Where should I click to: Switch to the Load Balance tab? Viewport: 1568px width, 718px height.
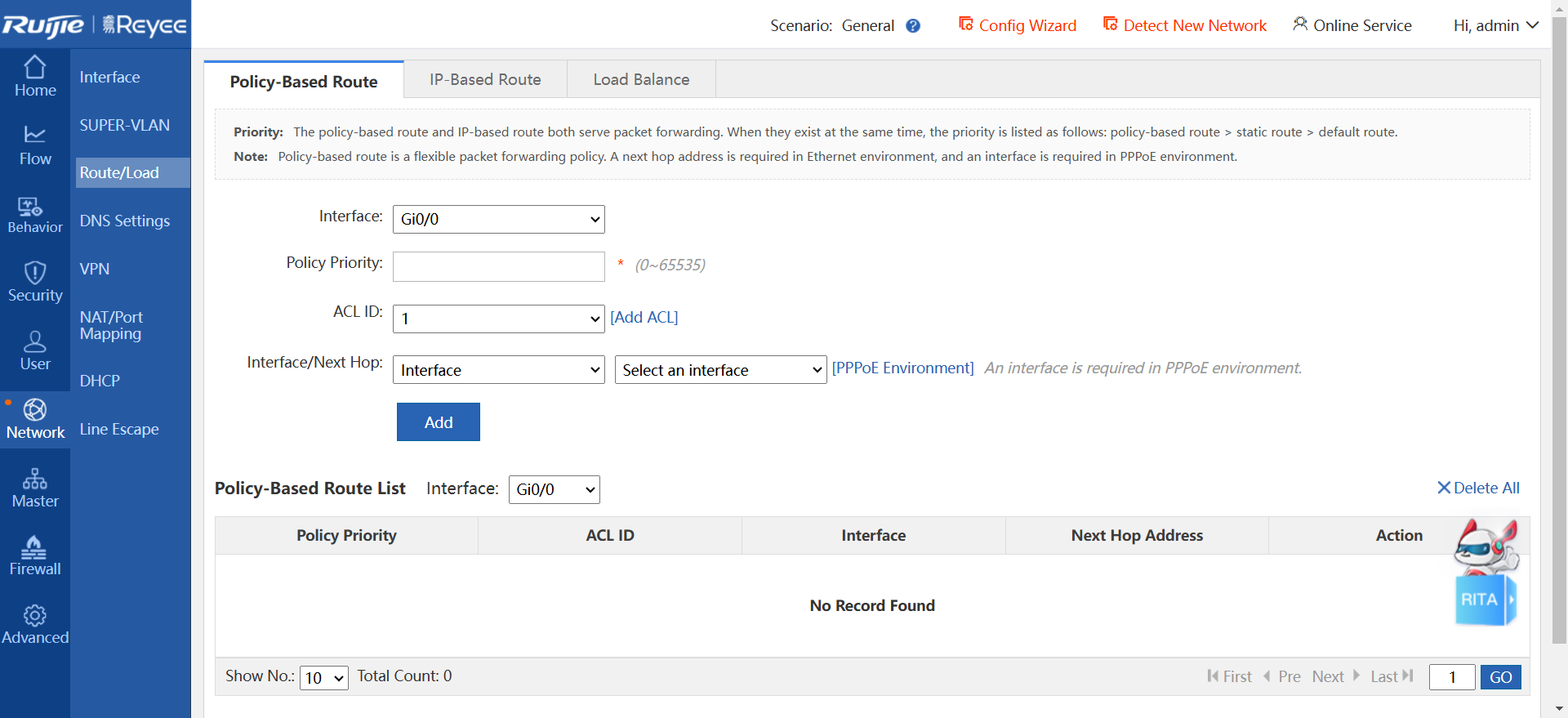click(641, 80)
